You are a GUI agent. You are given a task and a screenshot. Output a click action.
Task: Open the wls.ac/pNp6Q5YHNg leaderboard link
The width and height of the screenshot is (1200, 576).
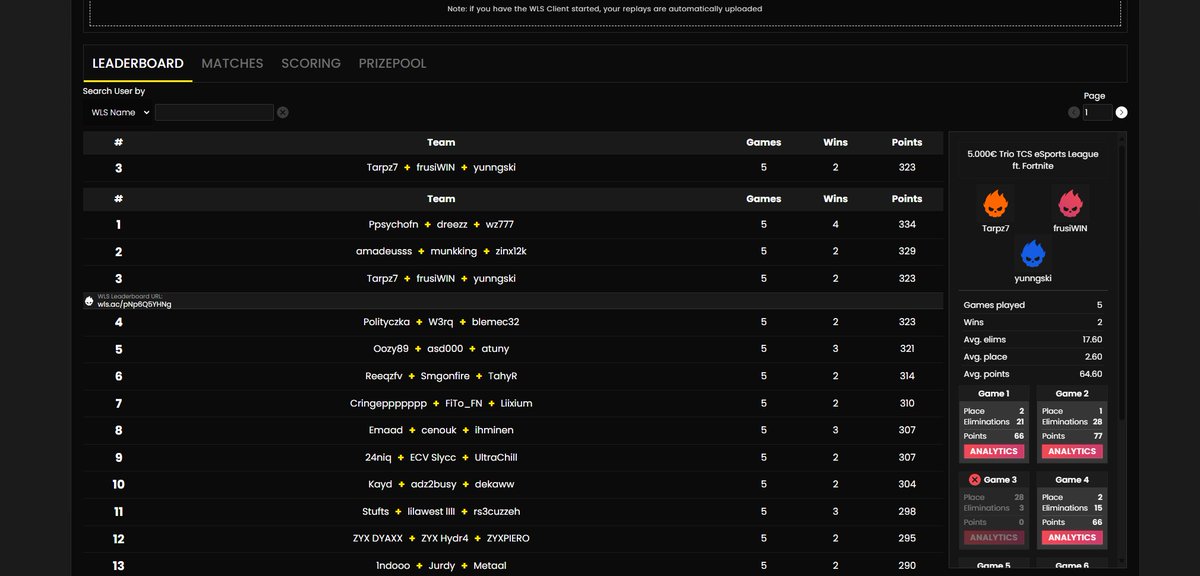[x=134, y=304]
